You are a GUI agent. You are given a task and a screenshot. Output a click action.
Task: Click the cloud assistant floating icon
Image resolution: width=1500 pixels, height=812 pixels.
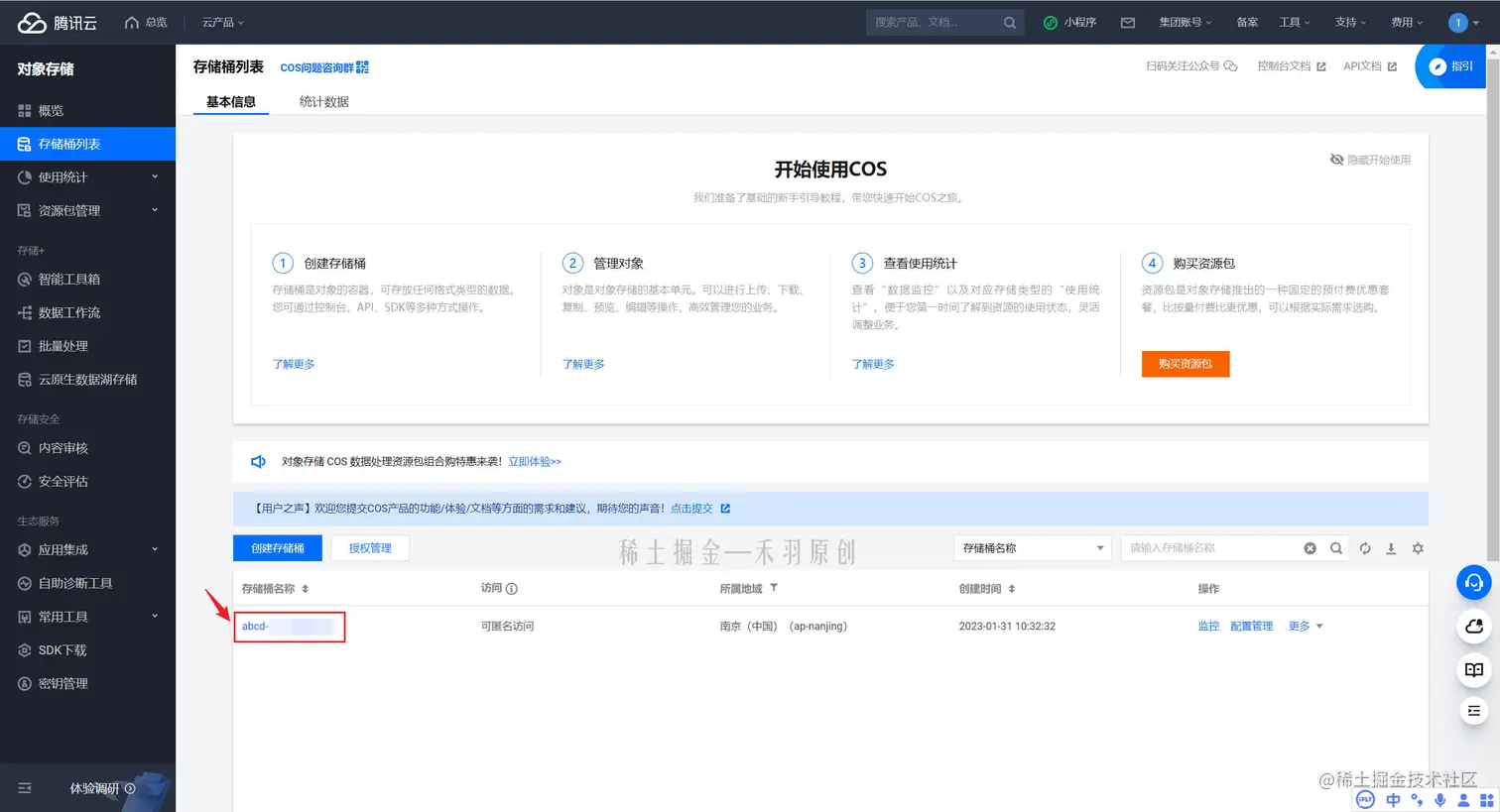tap(1474, 626)
